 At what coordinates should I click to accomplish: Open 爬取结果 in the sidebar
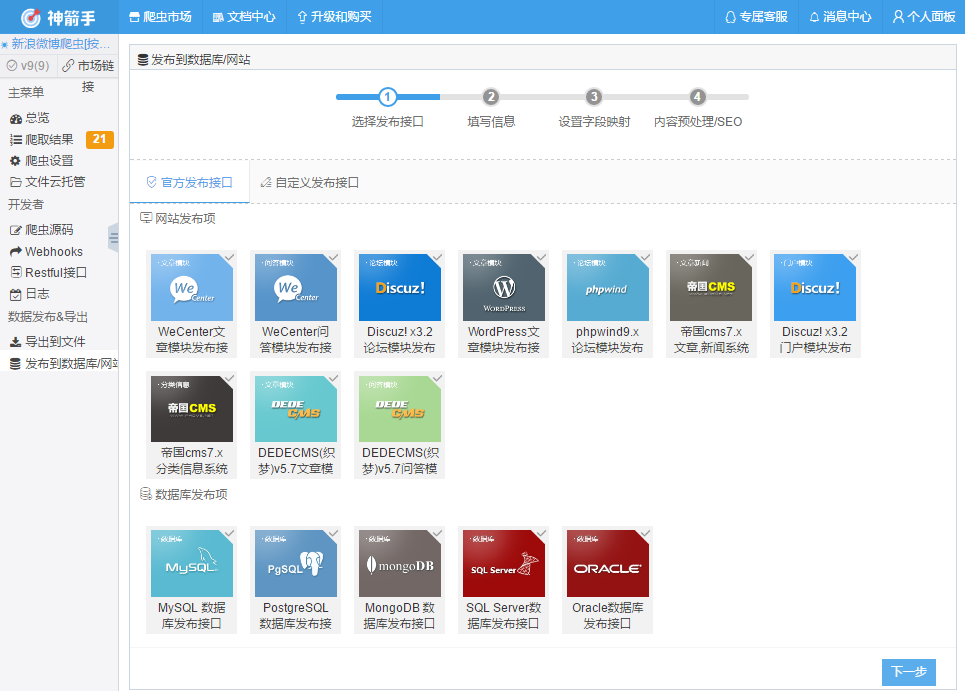49,139
